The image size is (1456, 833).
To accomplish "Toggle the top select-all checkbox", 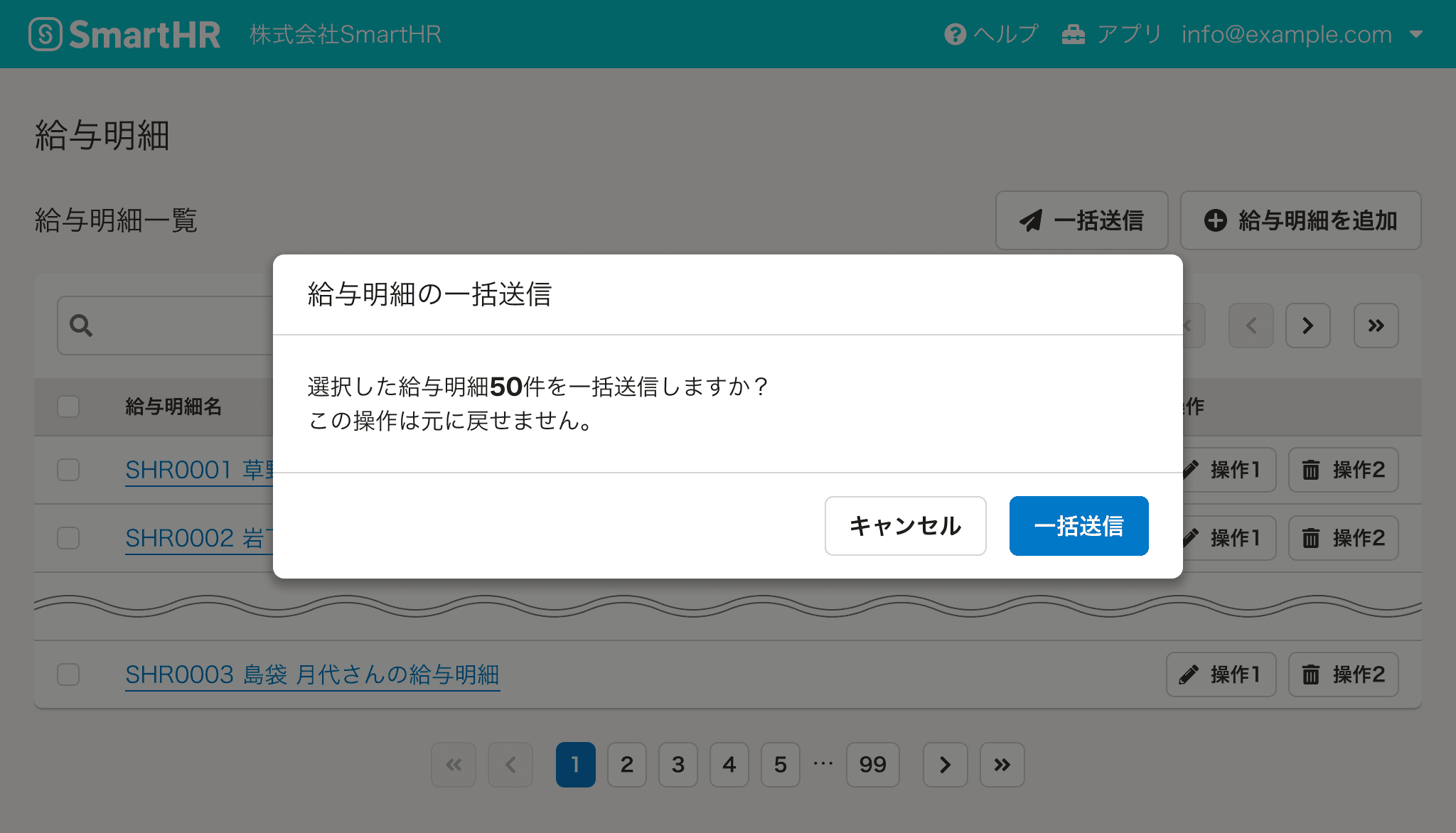I will (x=69, y=405).
